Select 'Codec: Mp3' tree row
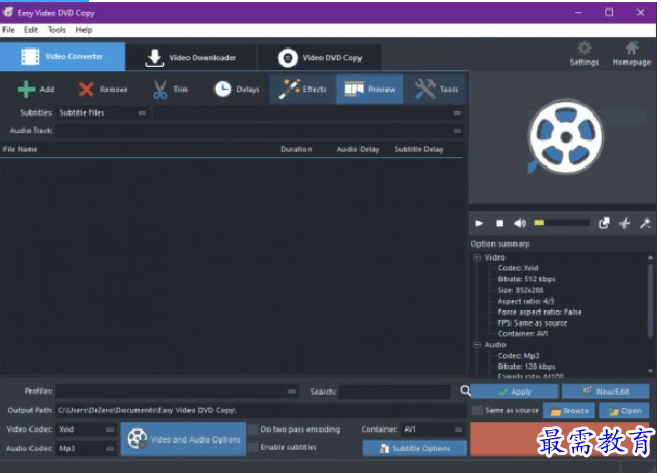 tap(518, 356)
